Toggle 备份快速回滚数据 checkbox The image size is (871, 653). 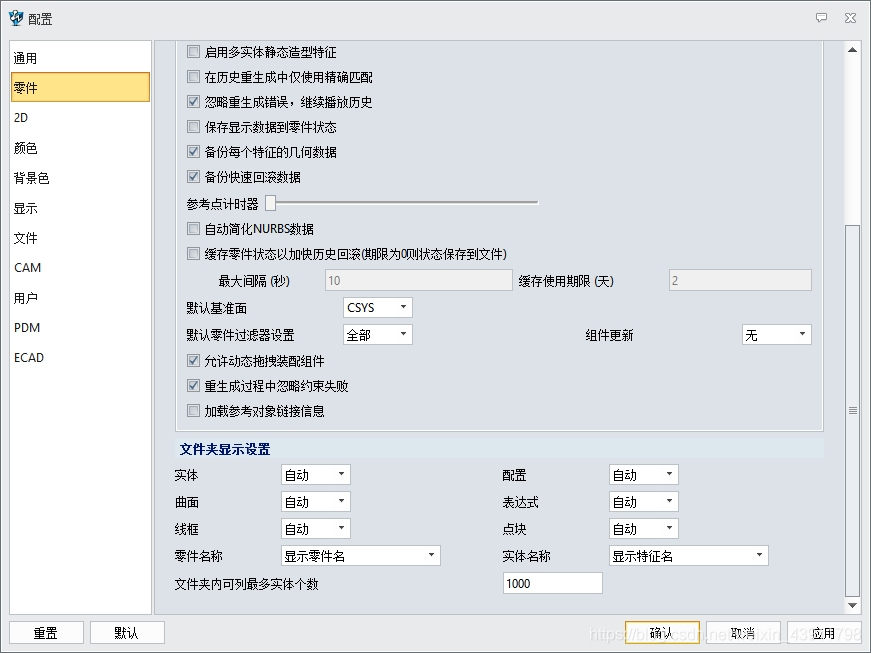click(193, 177)
